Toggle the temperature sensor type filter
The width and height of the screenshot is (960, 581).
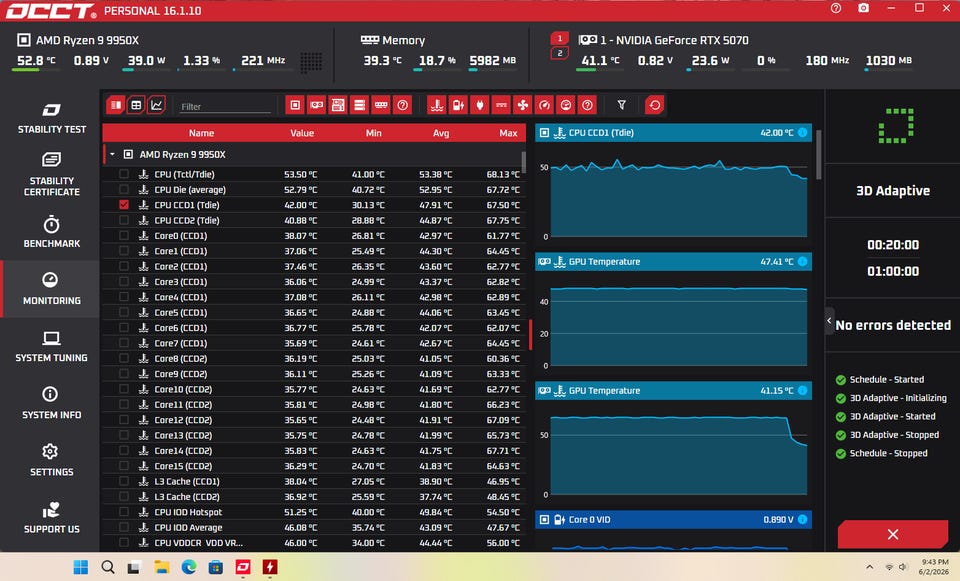(437, 105)
